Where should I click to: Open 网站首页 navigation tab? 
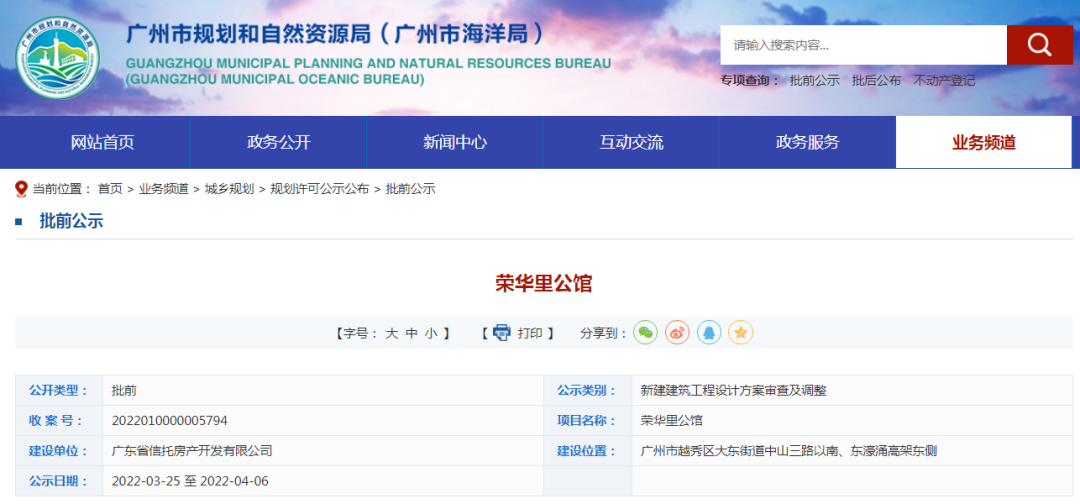(103, 143)
